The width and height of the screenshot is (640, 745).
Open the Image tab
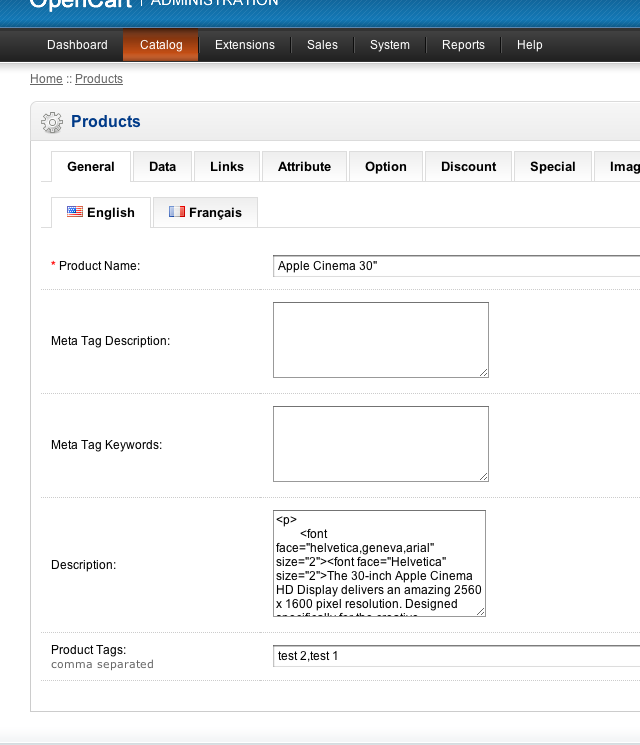click(x=617, y=167)
